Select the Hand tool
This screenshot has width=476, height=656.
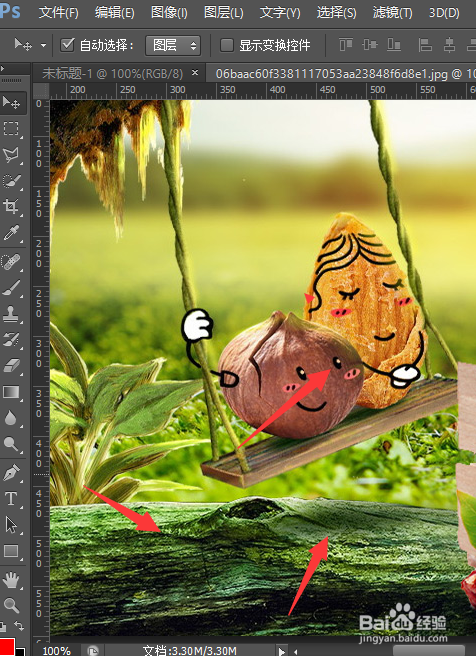11,580
